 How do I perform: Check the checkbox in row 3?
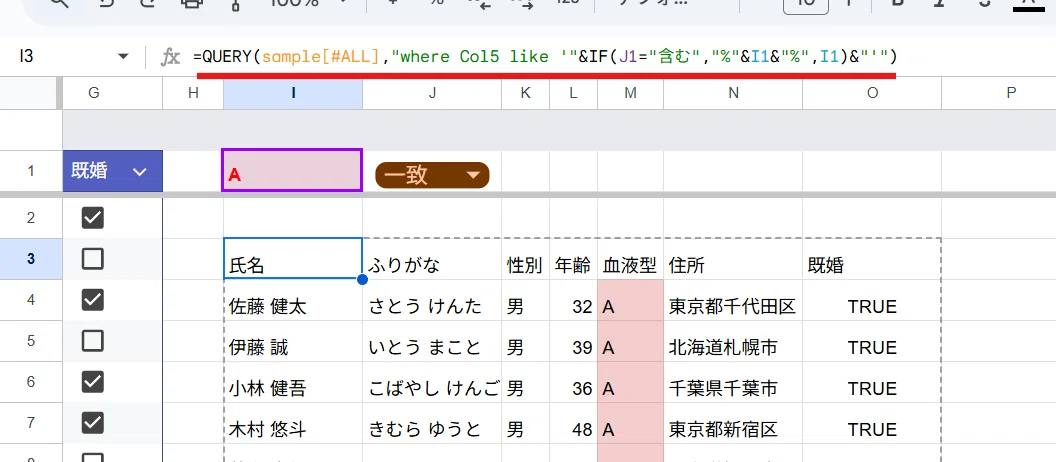[x=92, y=259]
